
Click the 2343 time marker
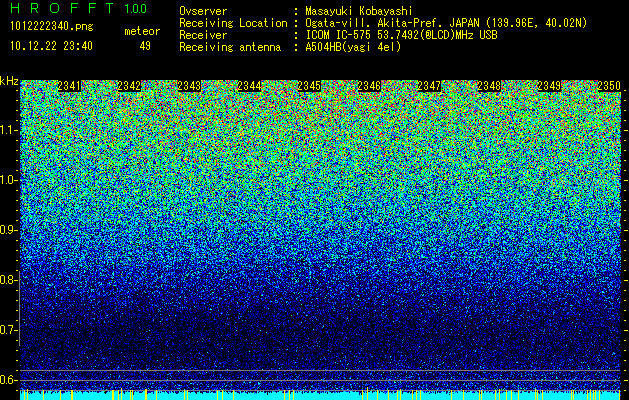pos(189,86)
